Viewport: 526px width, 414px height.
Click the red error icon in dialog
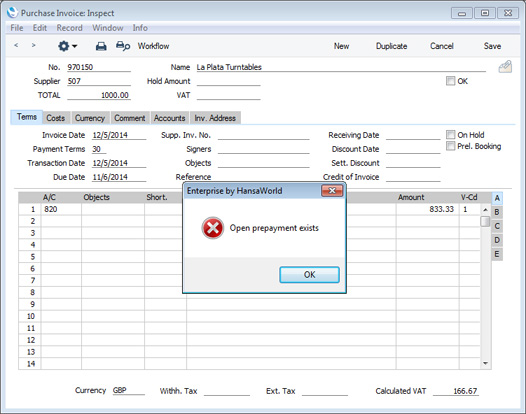click(213, 228)
